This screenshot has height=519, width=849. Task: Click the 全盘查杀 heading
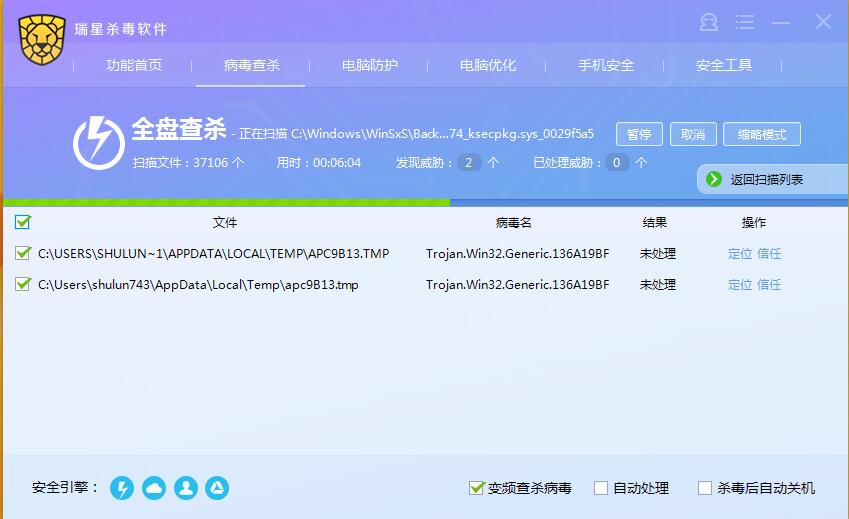point(179,129)
